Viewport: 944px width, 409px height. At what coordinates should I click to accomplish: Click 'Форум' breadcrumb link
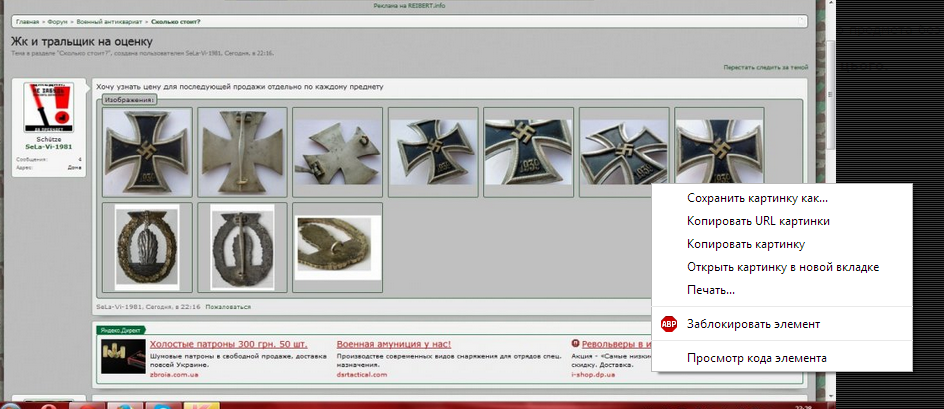[x=57, y=22]
